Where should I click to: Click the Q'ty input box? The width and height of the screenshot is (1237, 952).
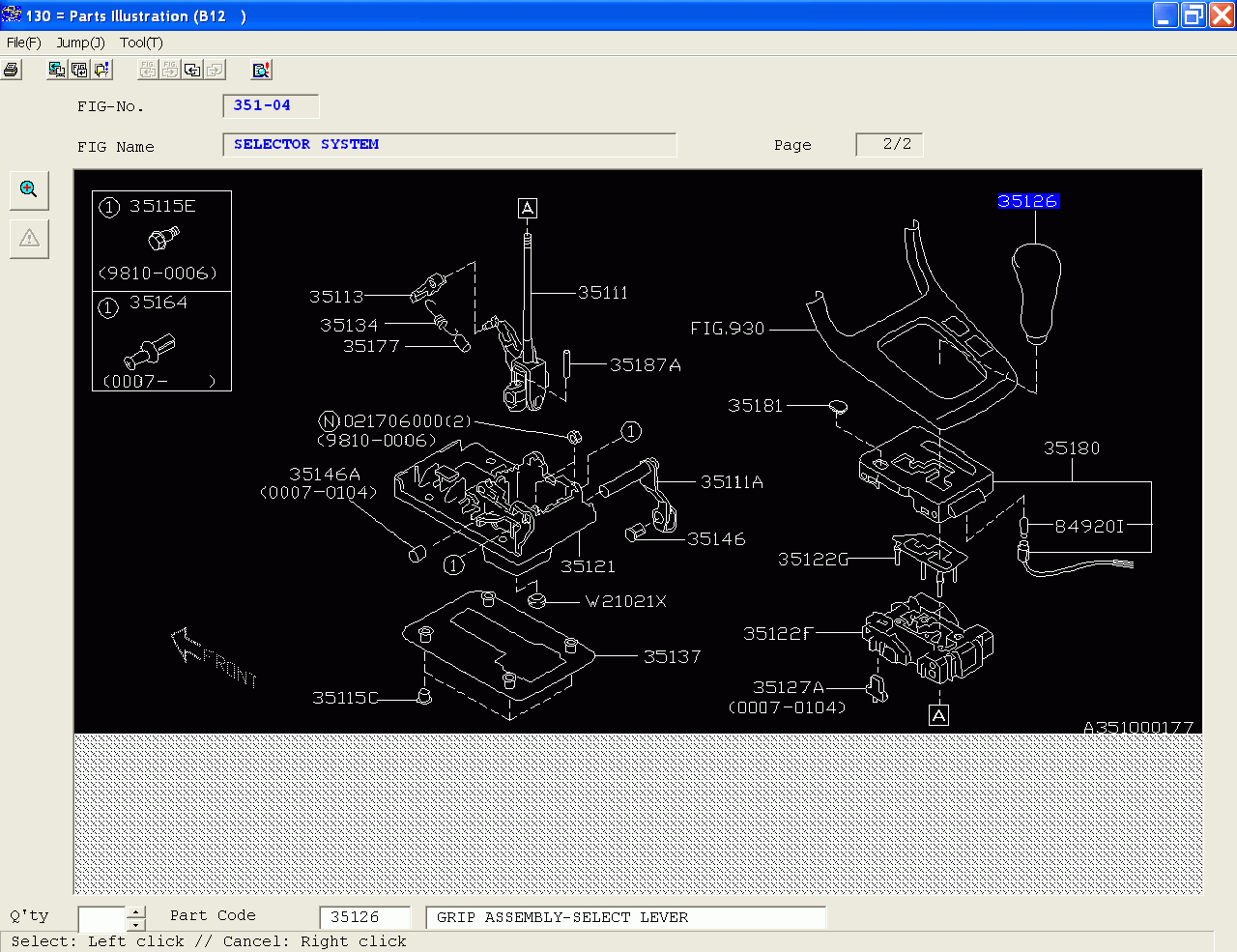[x=102, y=918]
